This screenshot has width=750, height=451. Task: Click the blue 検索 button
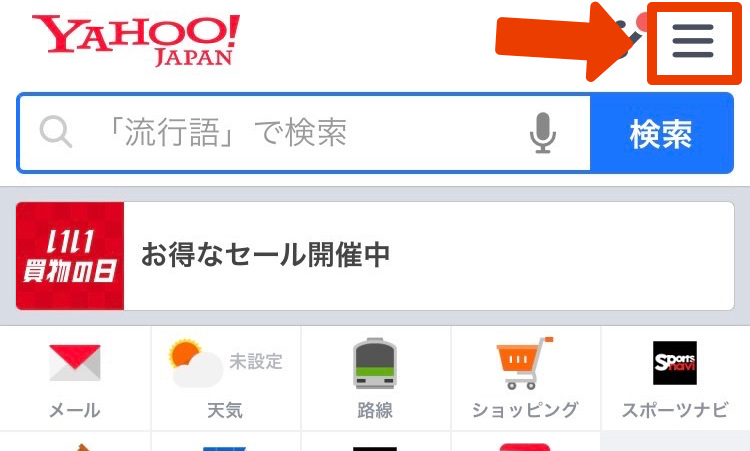(662, 133)
